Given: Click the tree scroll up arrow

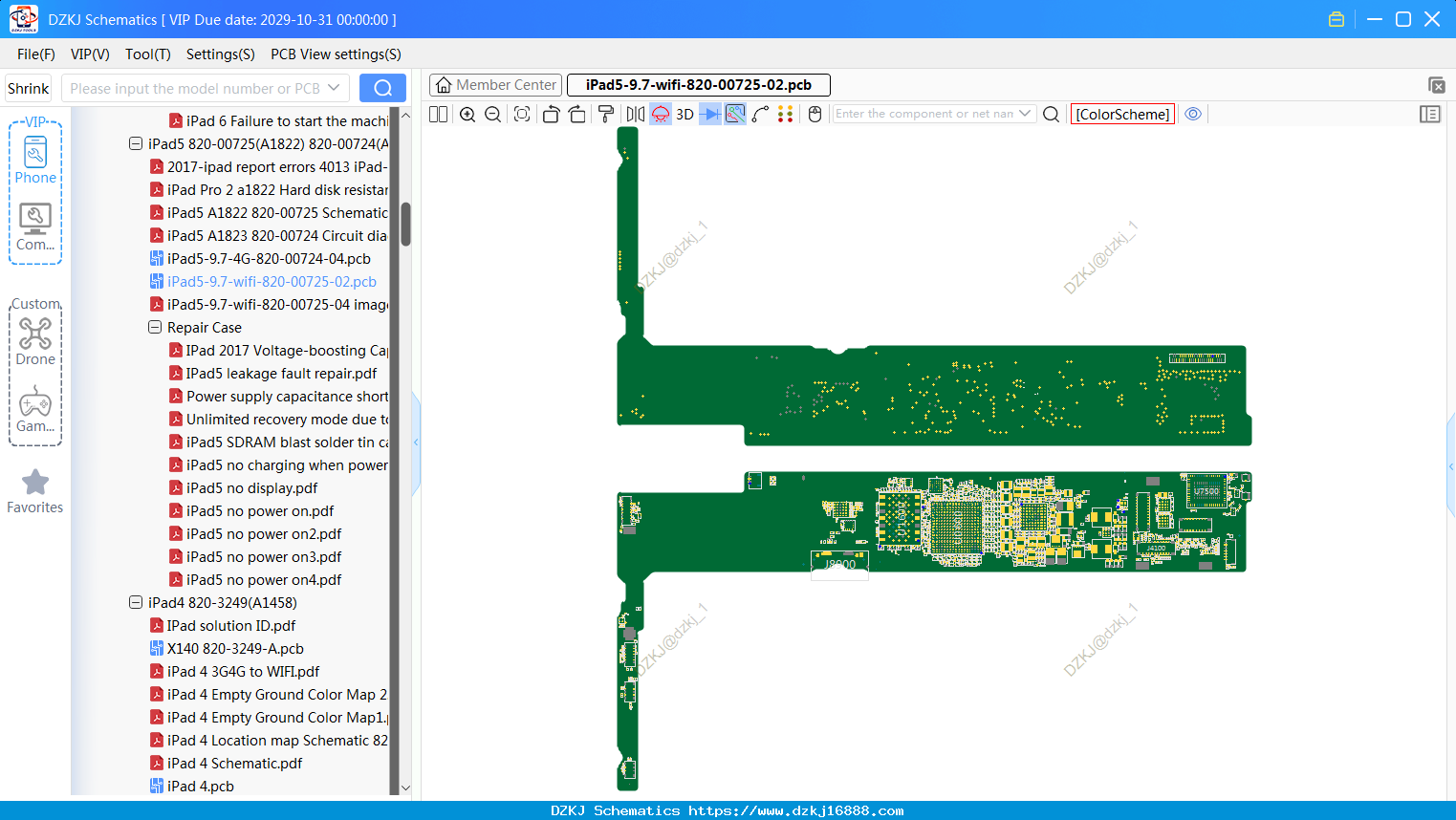Looking at the screenshot, I should tap(405, 116).
